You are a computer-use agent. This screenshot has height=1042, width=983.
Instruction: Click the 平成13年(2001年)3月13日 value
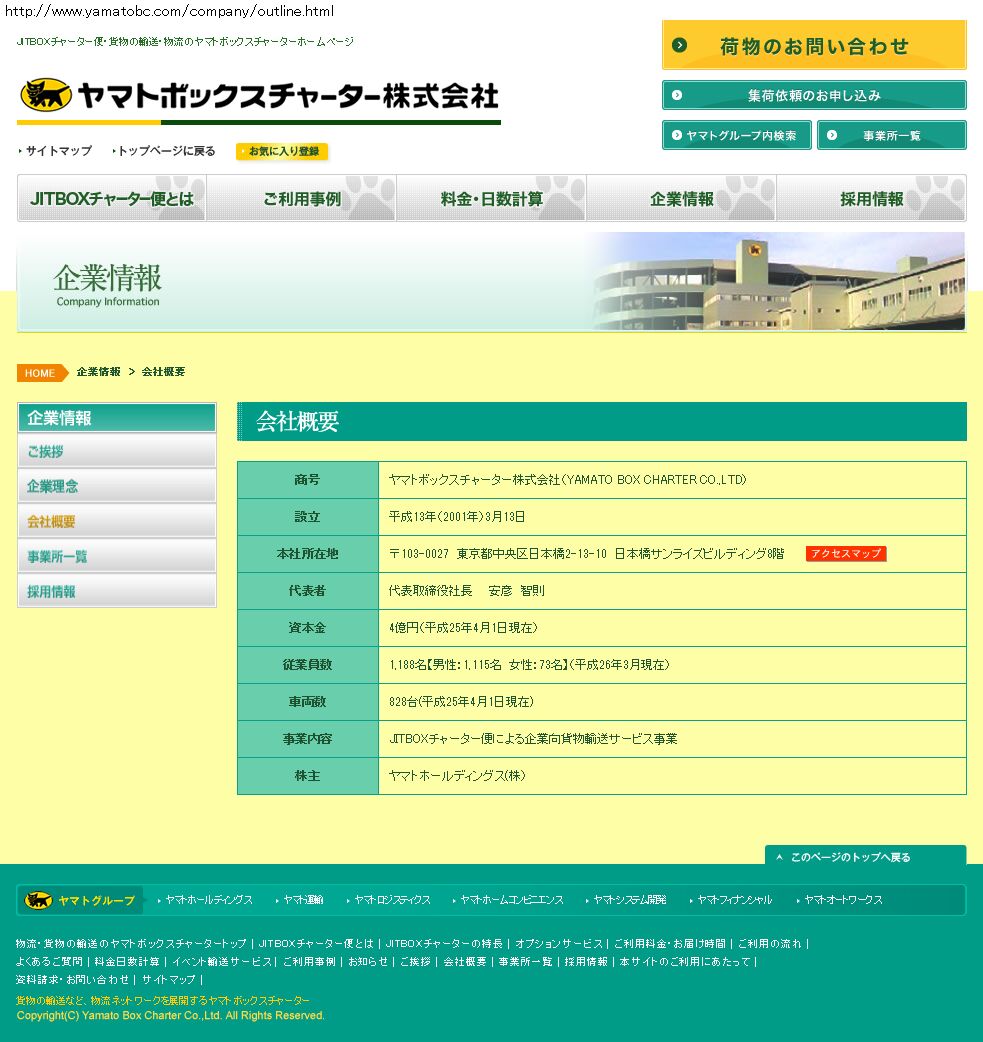(x=457, y=517)
